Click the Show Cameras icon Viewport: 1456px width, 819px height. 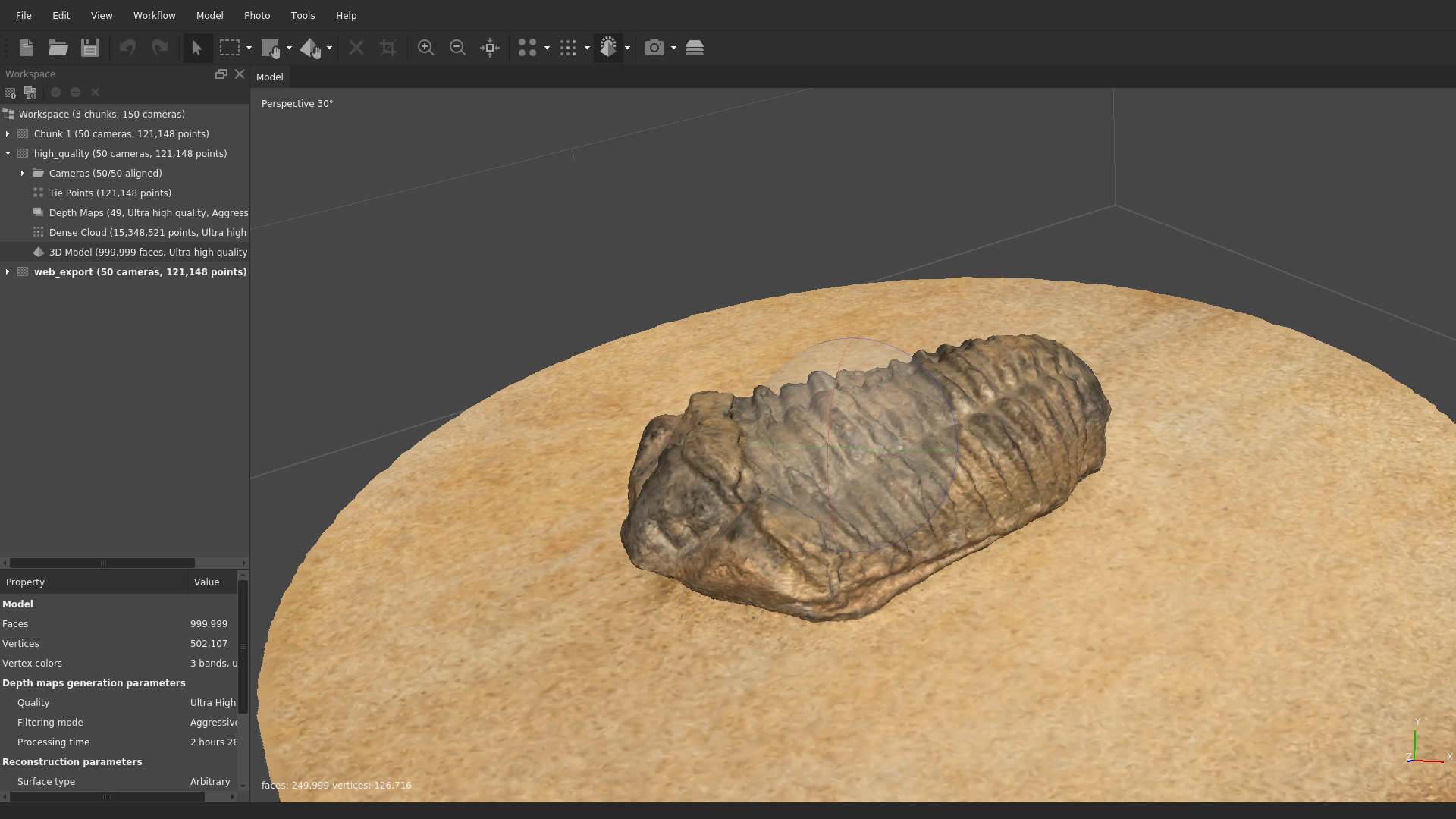[x=654, y=48]
